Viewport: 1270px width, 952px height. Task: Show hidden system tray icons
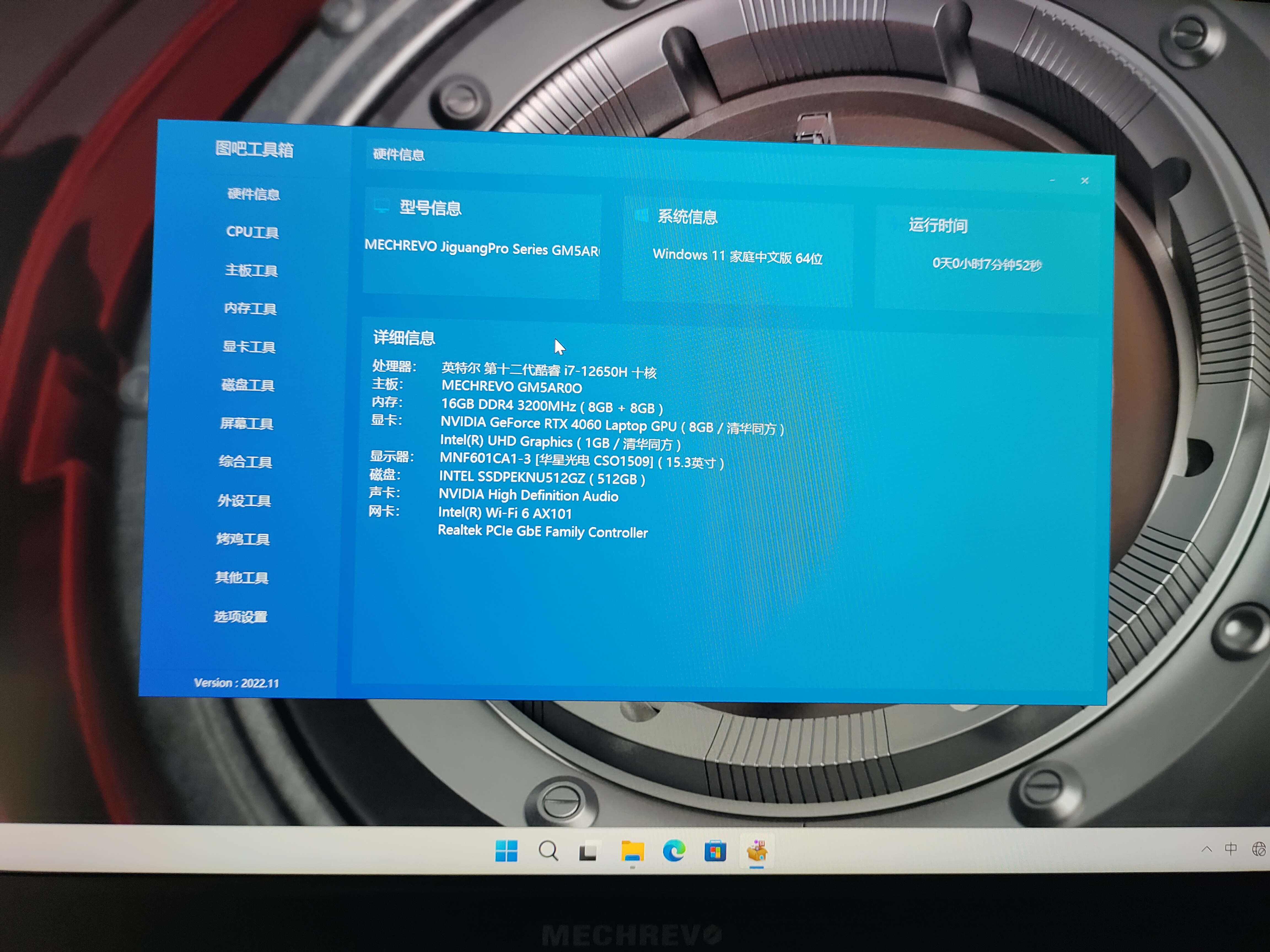[x=1206, y=849]
